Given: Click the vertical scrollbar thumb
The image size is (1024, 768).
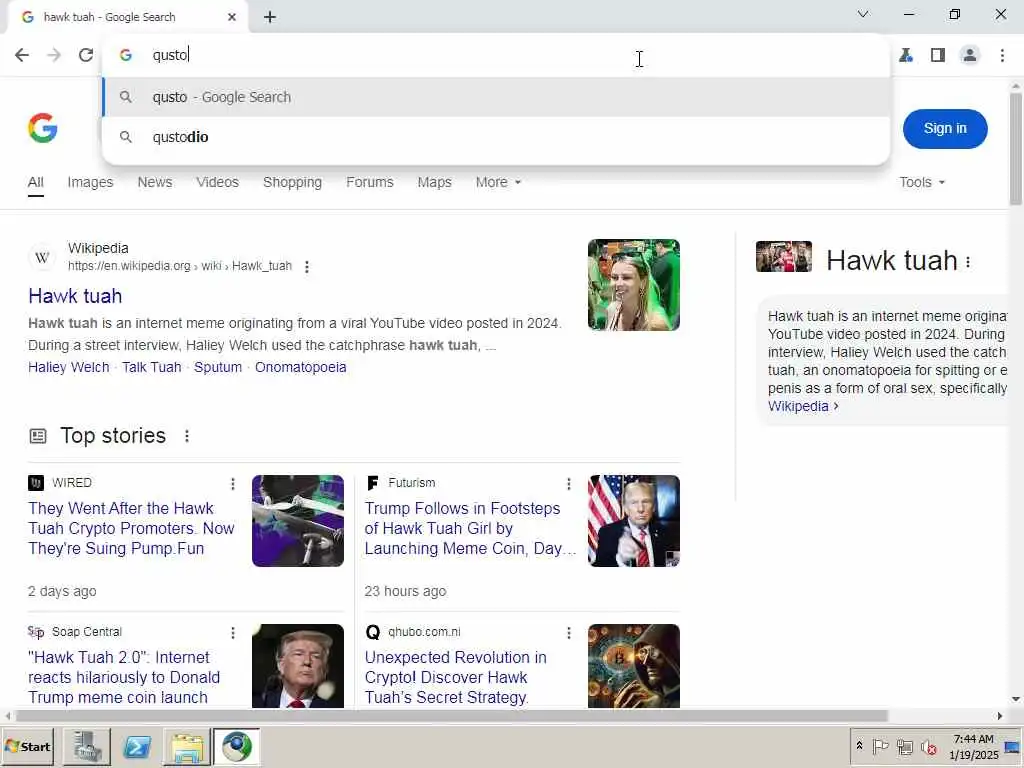Looking at the screenshot, I should coord(1016,149).
